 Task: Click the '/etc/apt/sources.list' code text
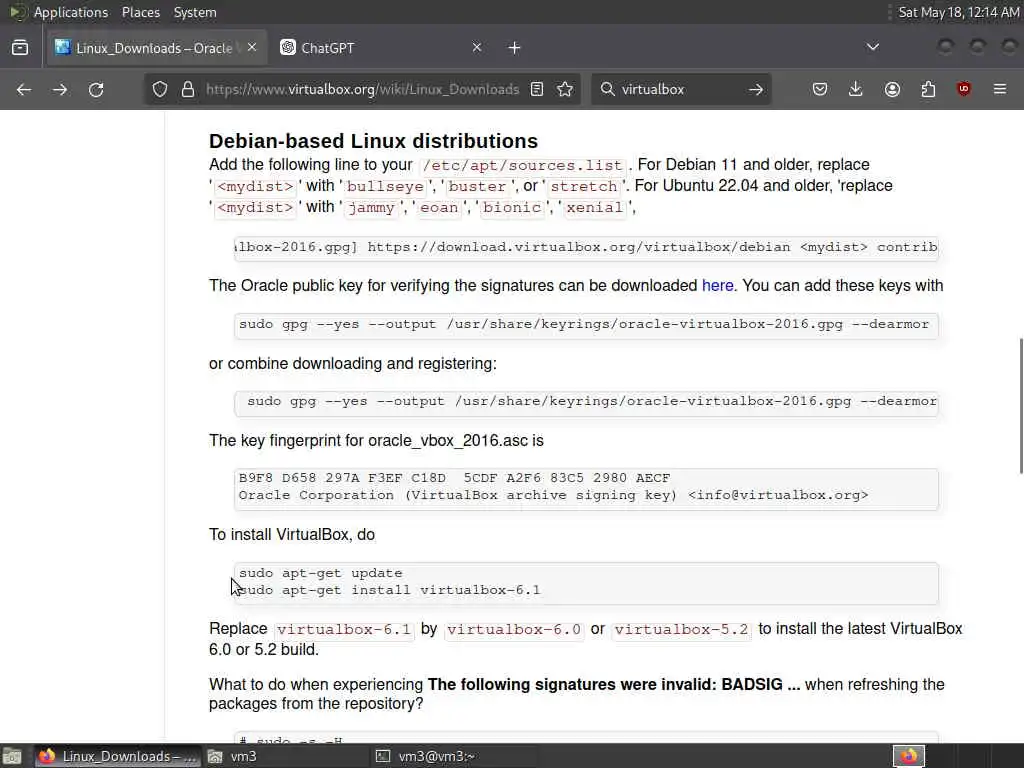click(522, 165)
